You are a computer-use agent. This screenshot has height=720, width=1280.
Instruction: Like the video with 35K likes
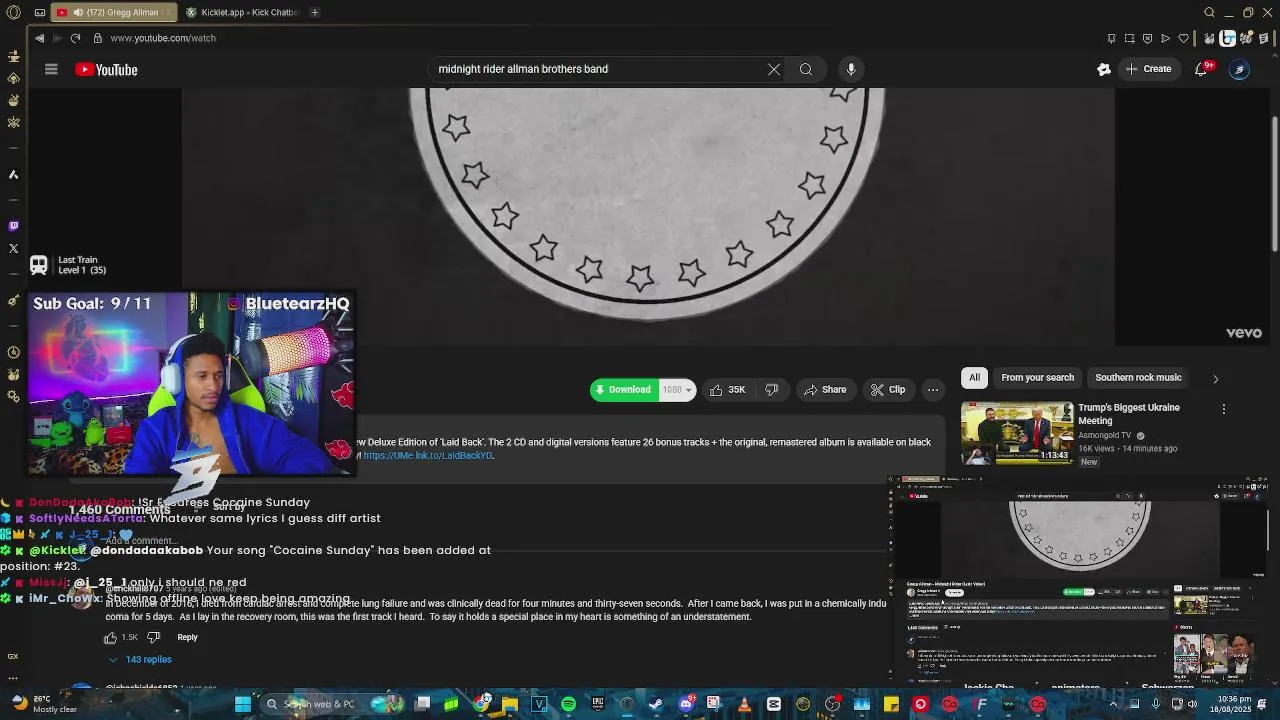(727, 390)
